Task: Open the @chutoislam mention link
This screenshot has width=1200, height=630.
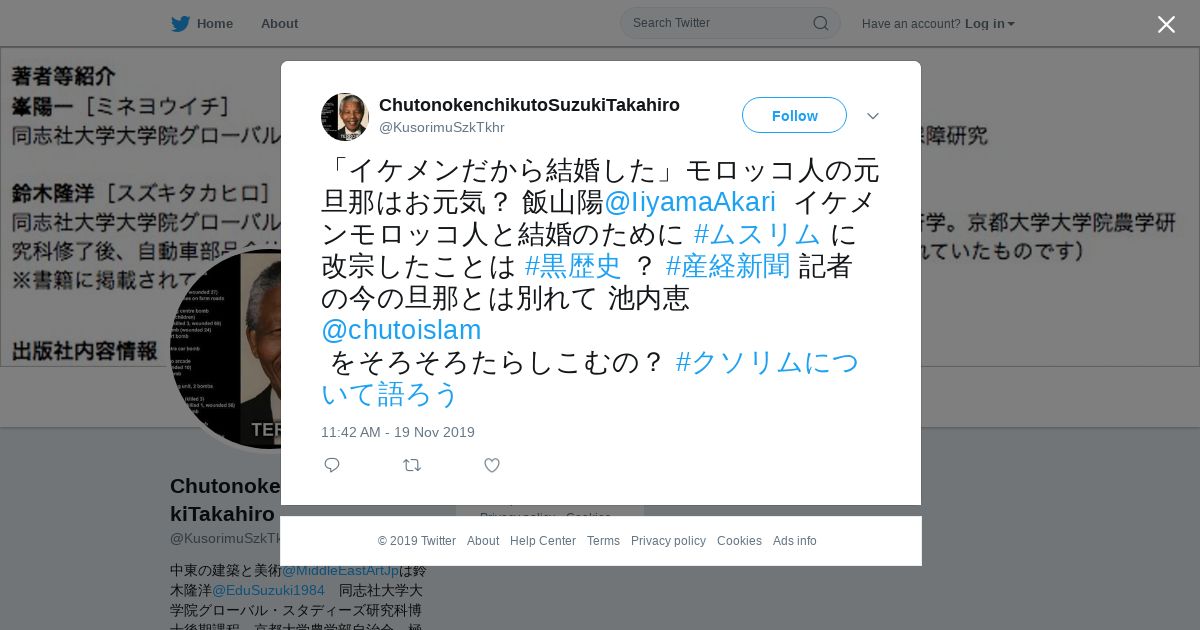Action: tap(401, 330)
